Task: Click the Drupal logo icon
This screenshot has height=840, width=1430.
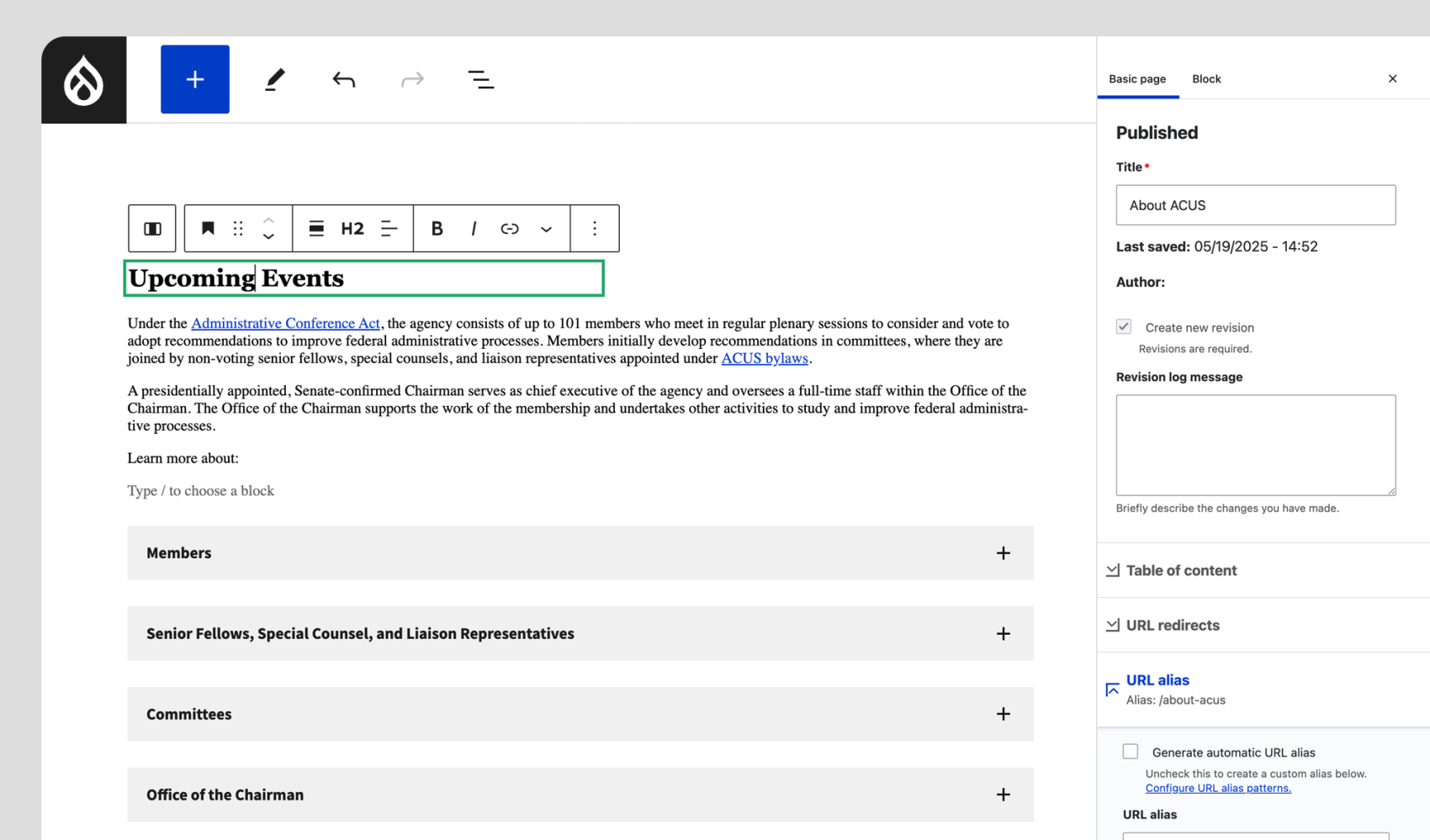Action: point(84,81)
